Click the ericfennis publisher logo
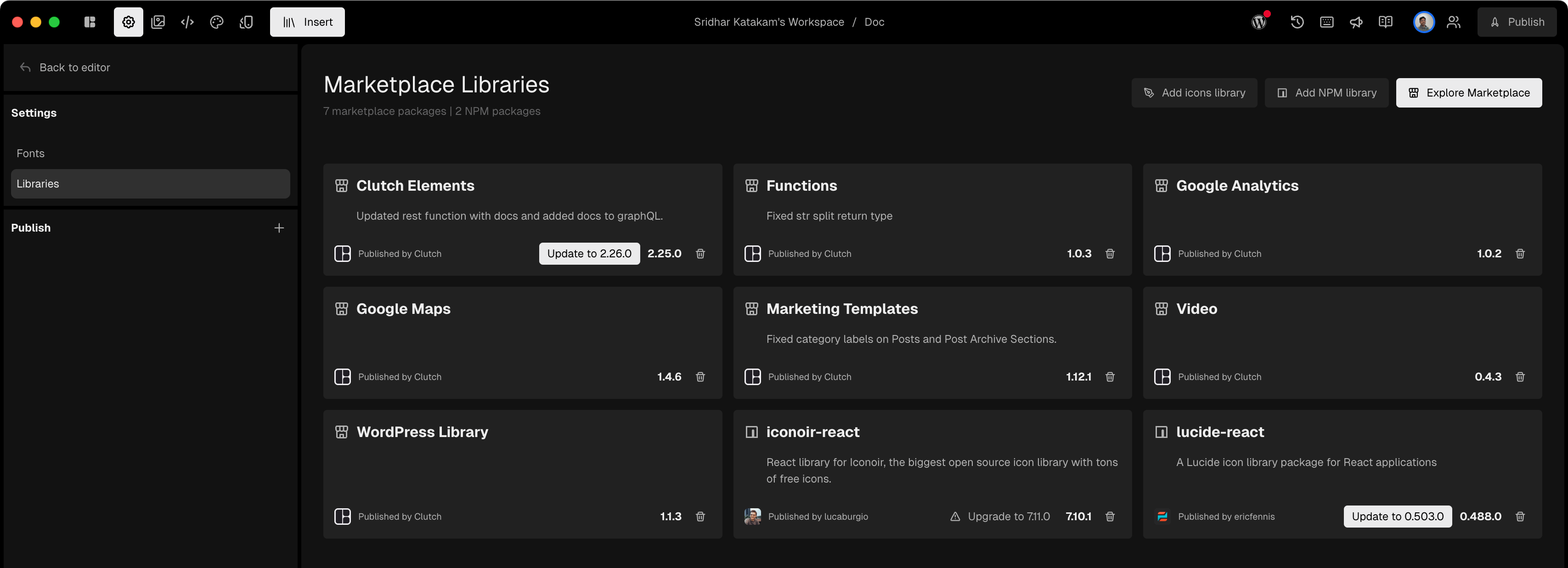This screenshot has height=568, width=1568. pos(1162,516)
